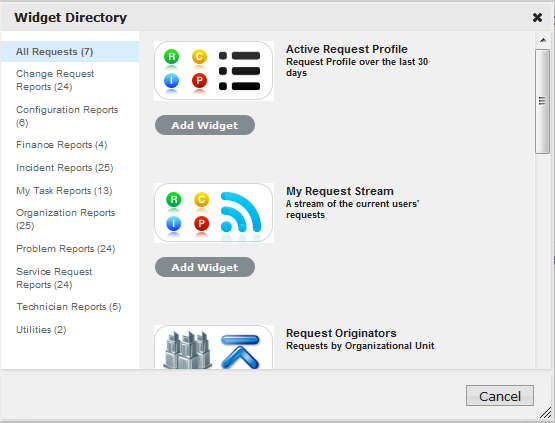Click the My Request Stream widget icon
The height and width of the screenshot is (423, 555).
pyautogui.click(x=214, y=213)
